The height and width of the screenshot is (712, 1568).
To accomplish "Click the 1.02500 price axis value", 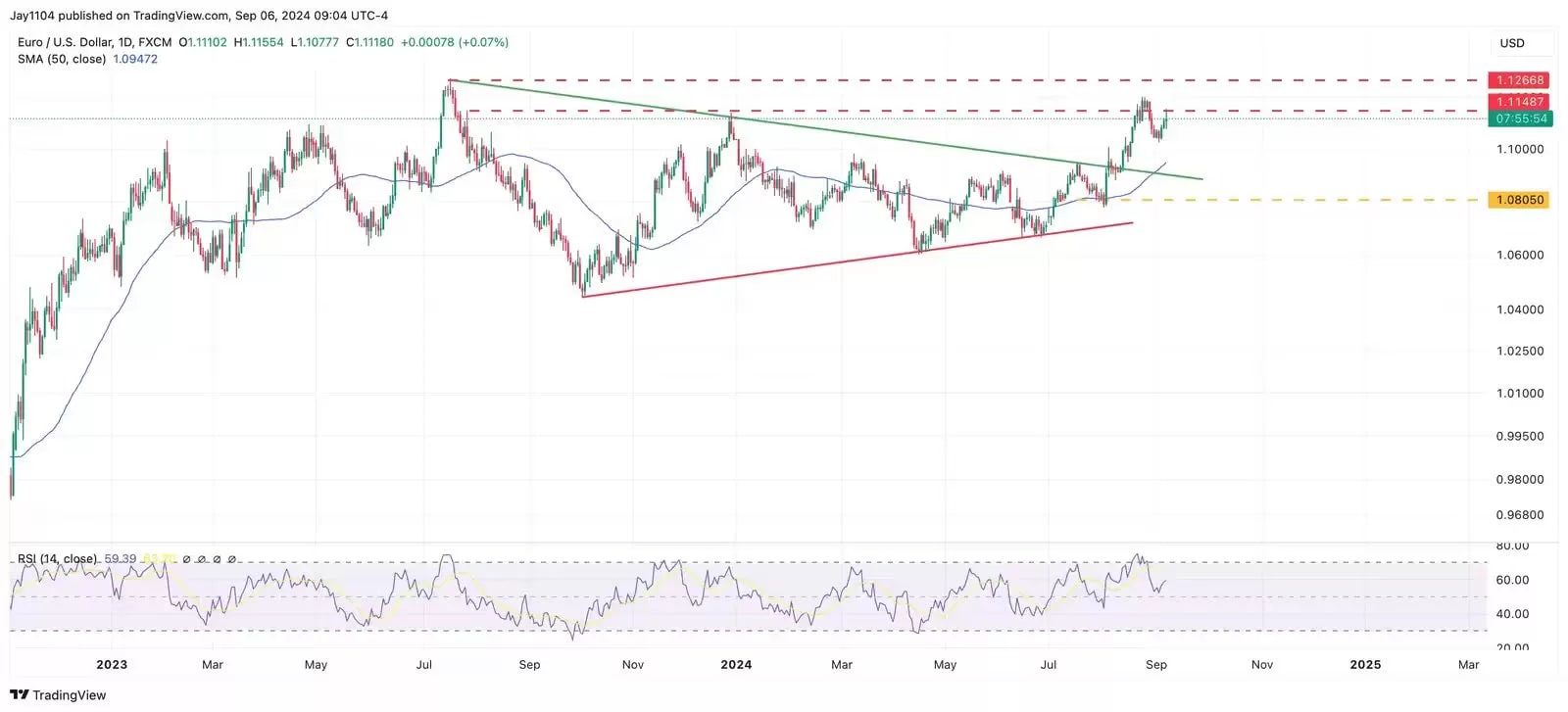I will coord(1520,351).
